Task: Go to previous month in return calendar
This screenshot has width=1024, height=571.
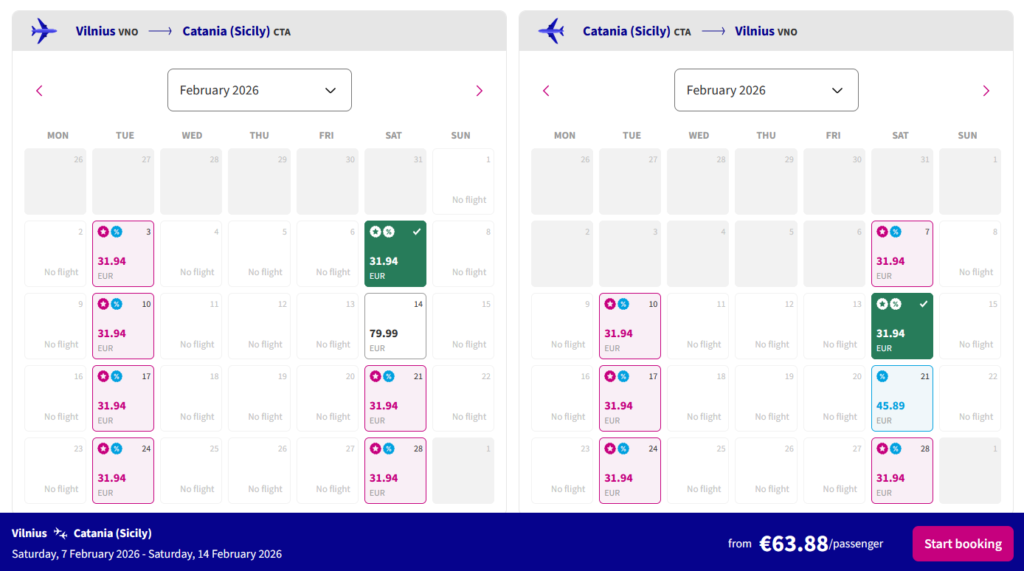Action: 546,90
